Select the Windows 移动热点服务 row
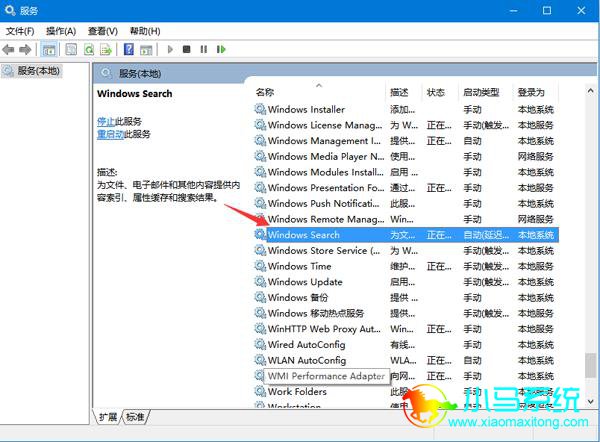 (x=404, y=313)
